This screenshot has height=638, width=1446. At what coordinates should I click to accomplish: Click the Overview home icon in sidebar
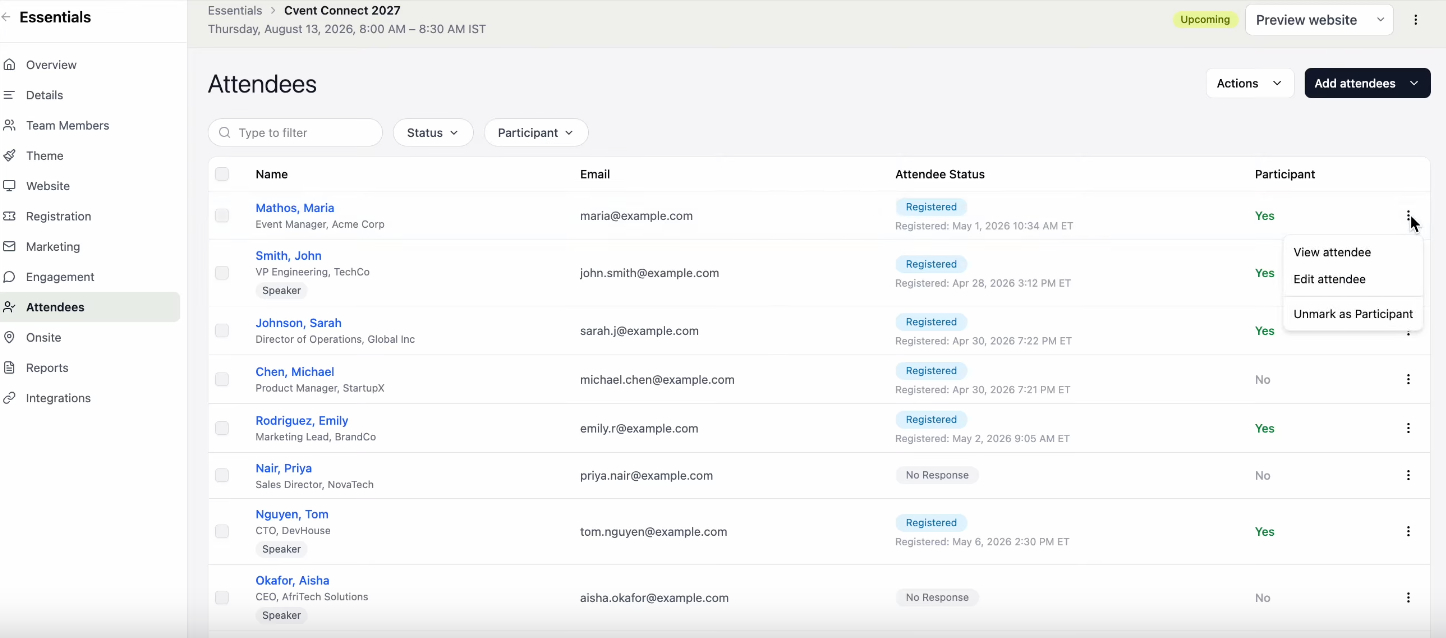[x=9, y=65]
